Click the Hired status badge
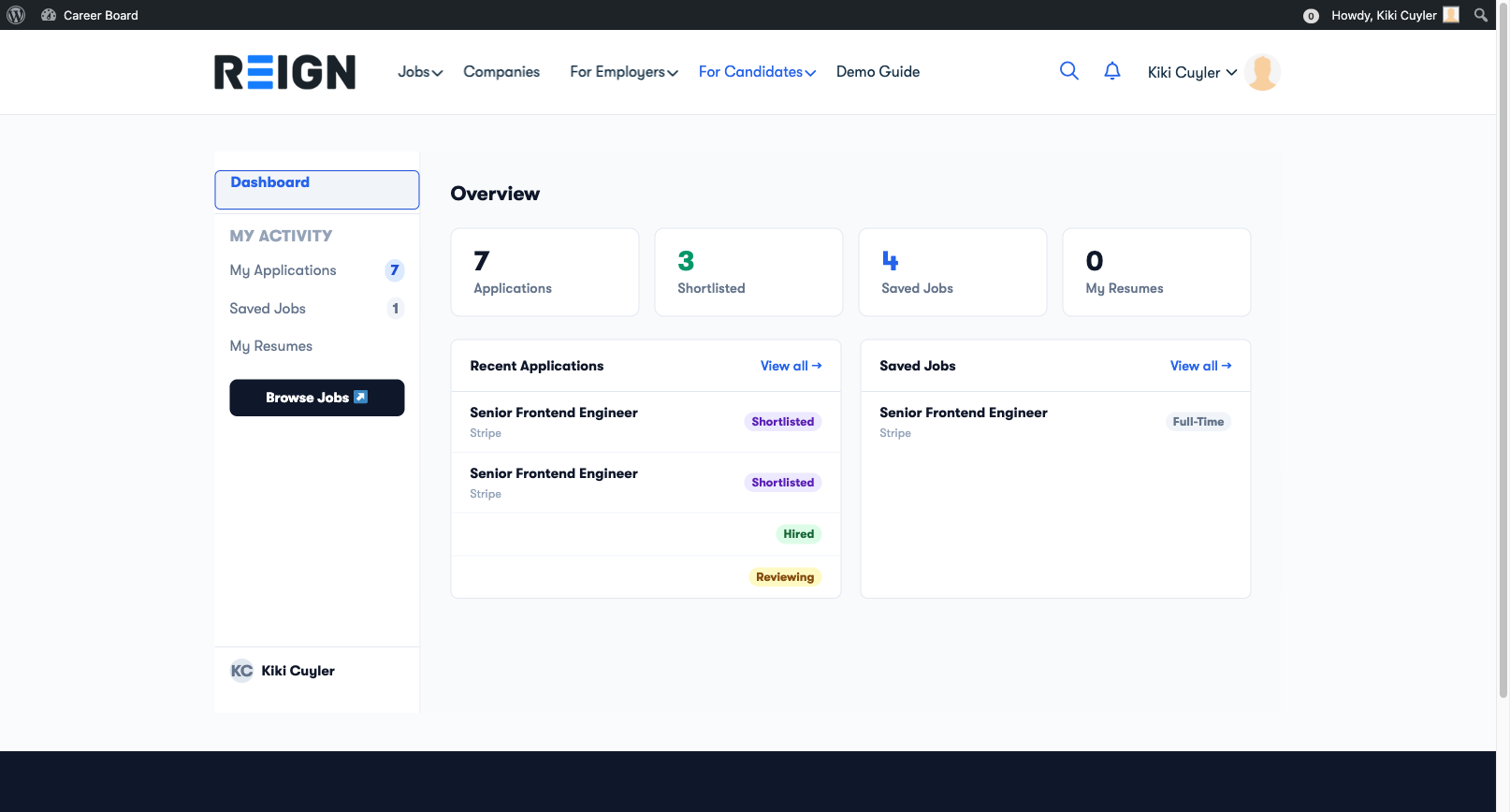The width and height of the screenshot is (1510, 812). (x=798, y=534)
